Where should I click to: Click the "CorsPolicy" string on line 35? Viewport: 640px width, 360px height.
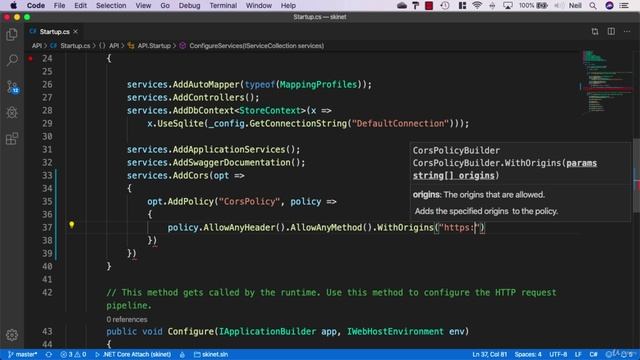pyautogui.click(x=249, y=201)
